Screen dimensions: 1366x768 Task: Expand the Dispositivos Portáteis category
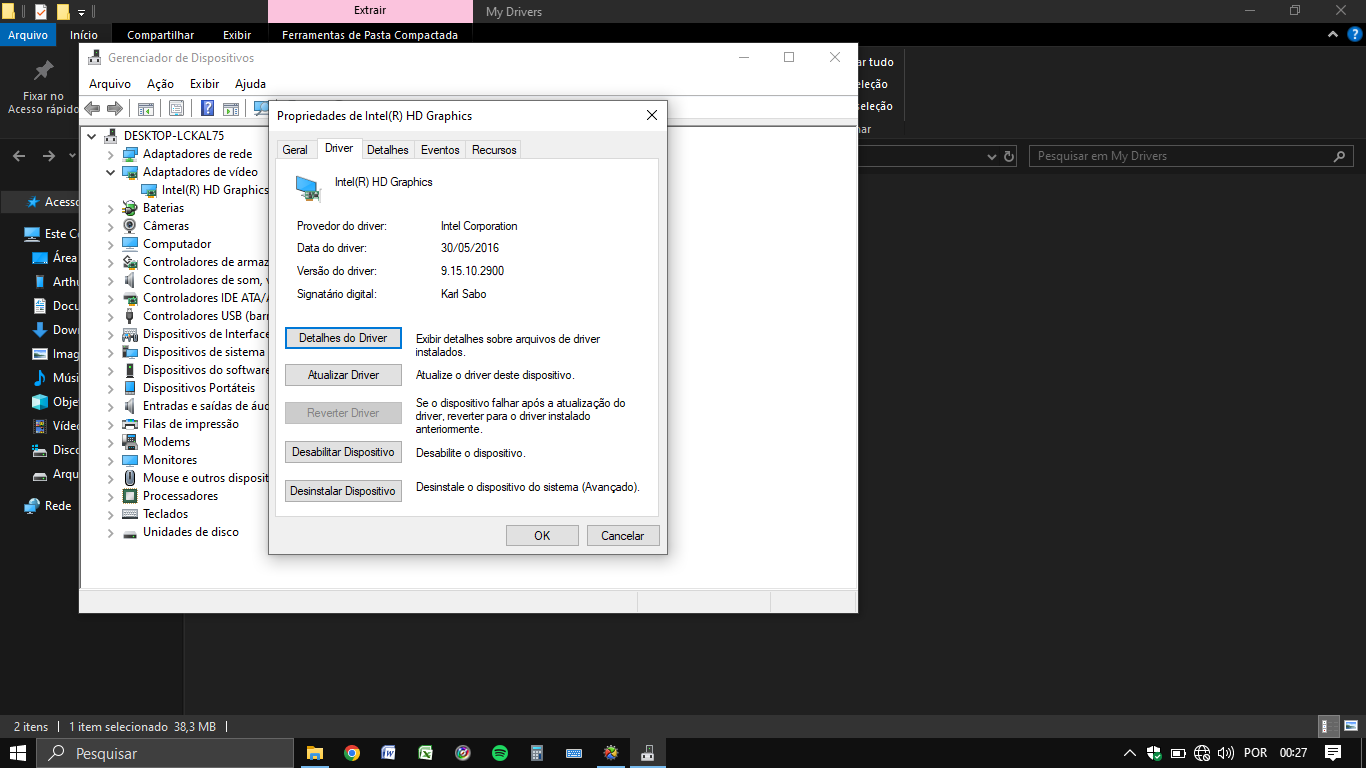click(x=111, y=388)
